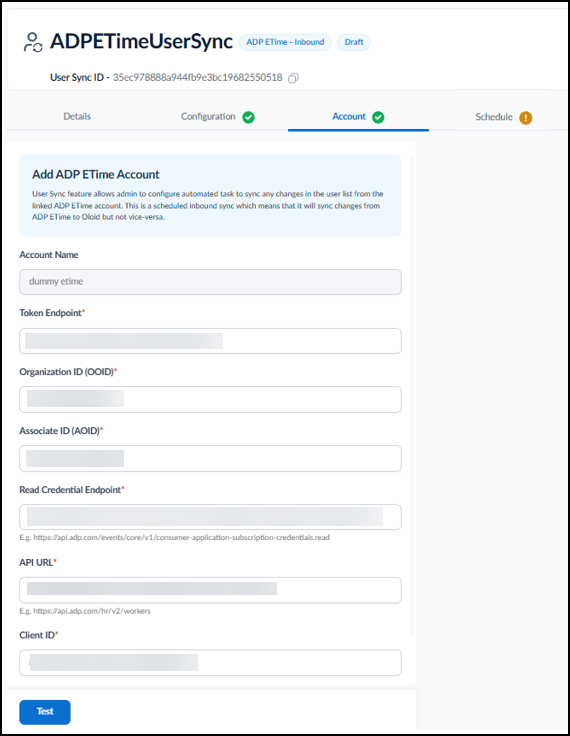Click the Client ID label
The image size is (570, 736).
pos(37,635)
